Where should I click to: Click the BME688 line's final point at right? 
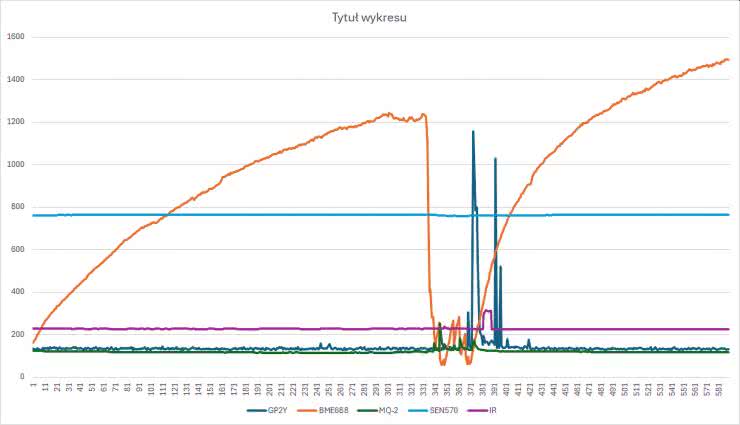click(728, 60)
